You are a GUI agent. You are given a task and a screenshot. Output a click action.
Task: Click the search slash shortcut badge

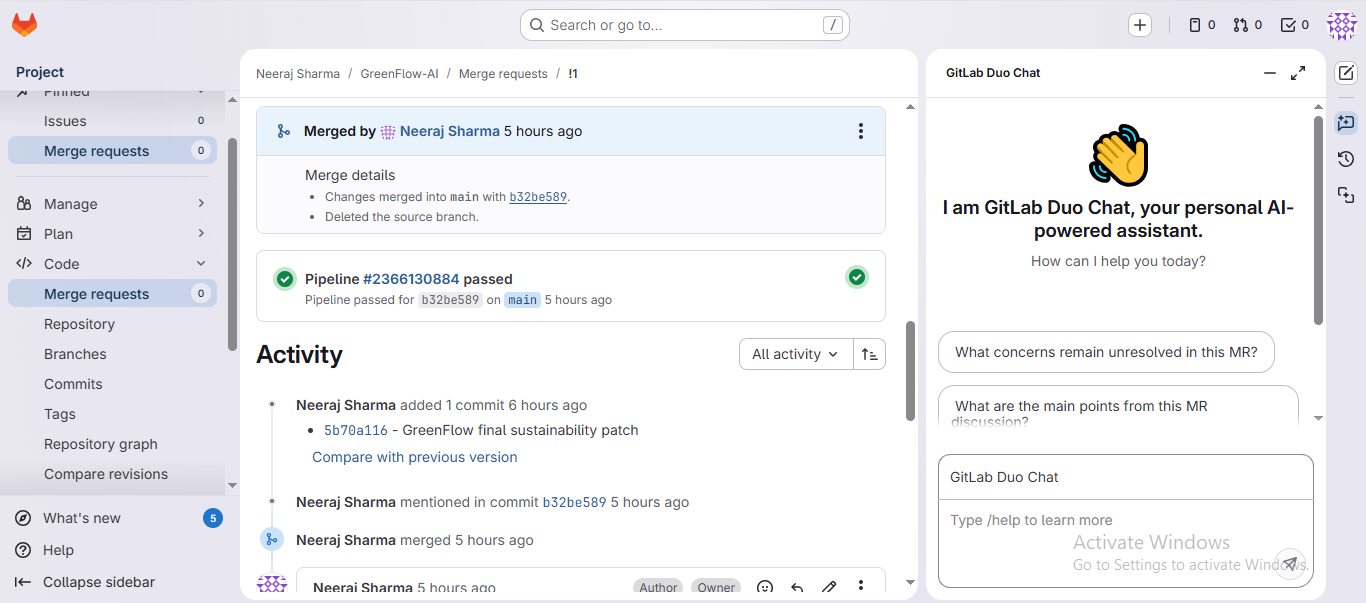click(x=832, y=25)
